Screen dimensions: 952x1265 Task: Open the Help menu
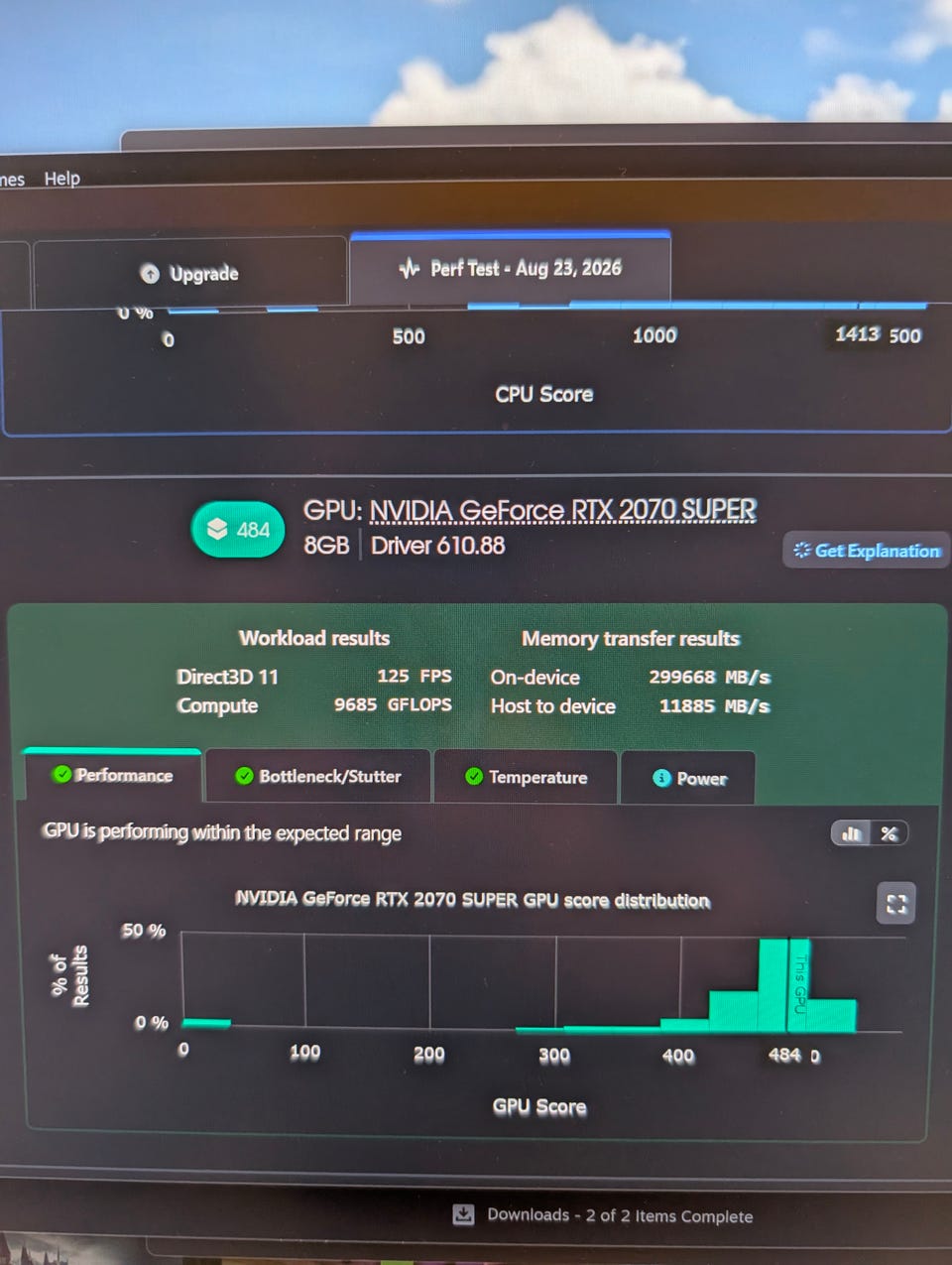coord(61,179)
